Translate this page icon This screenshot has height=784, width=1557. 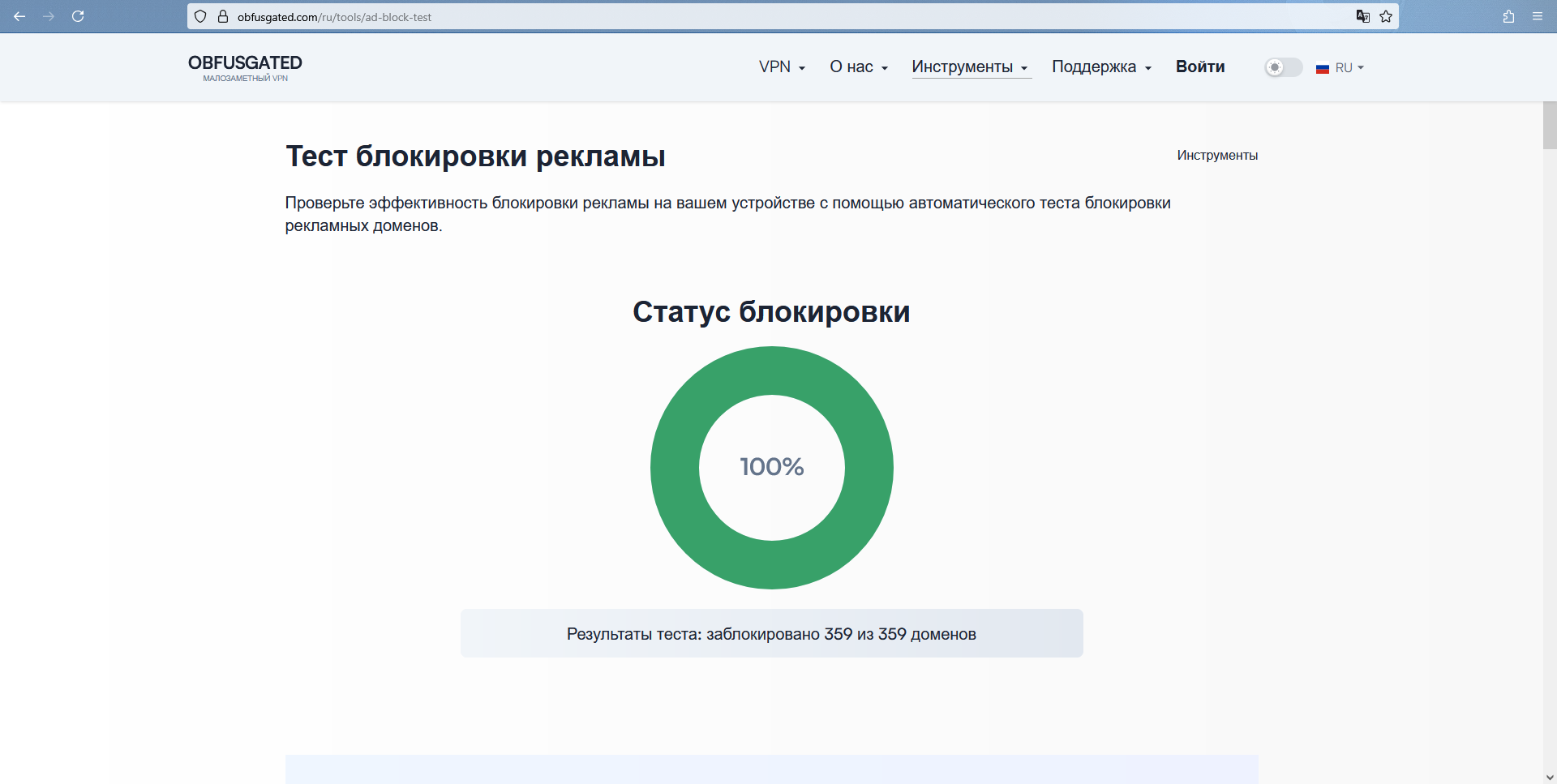[1363, 16]
